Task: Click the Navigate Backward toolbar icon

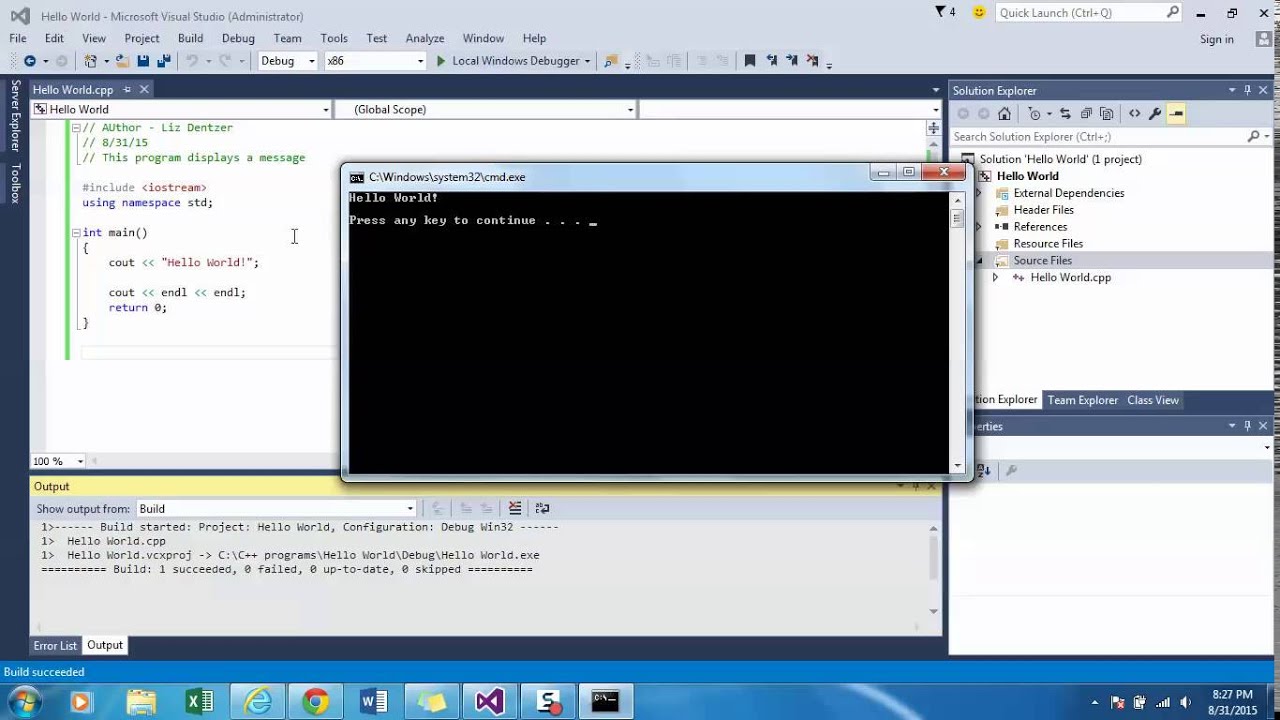Action: (30, 61)
